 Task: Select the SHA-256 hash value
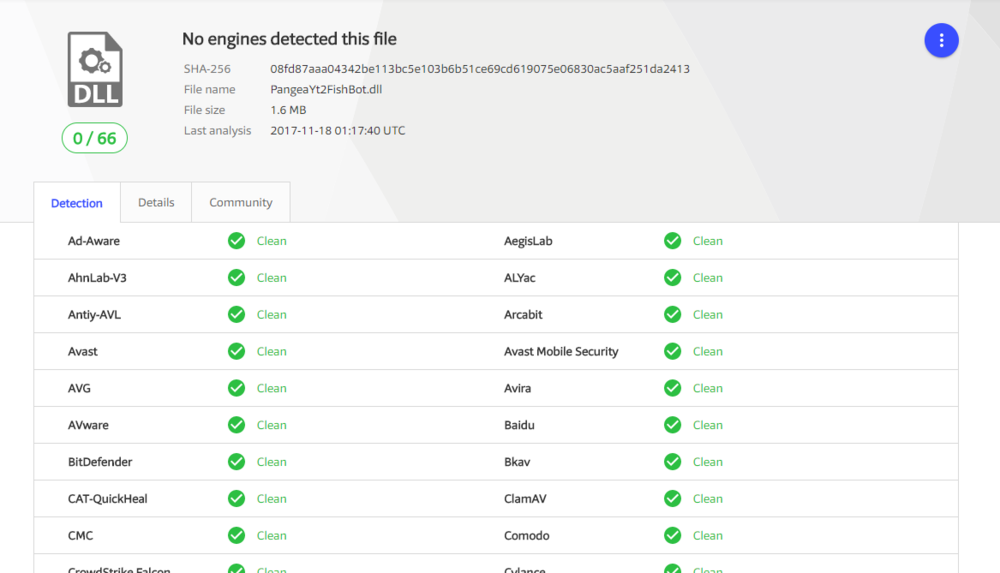(x=480, y=69)
